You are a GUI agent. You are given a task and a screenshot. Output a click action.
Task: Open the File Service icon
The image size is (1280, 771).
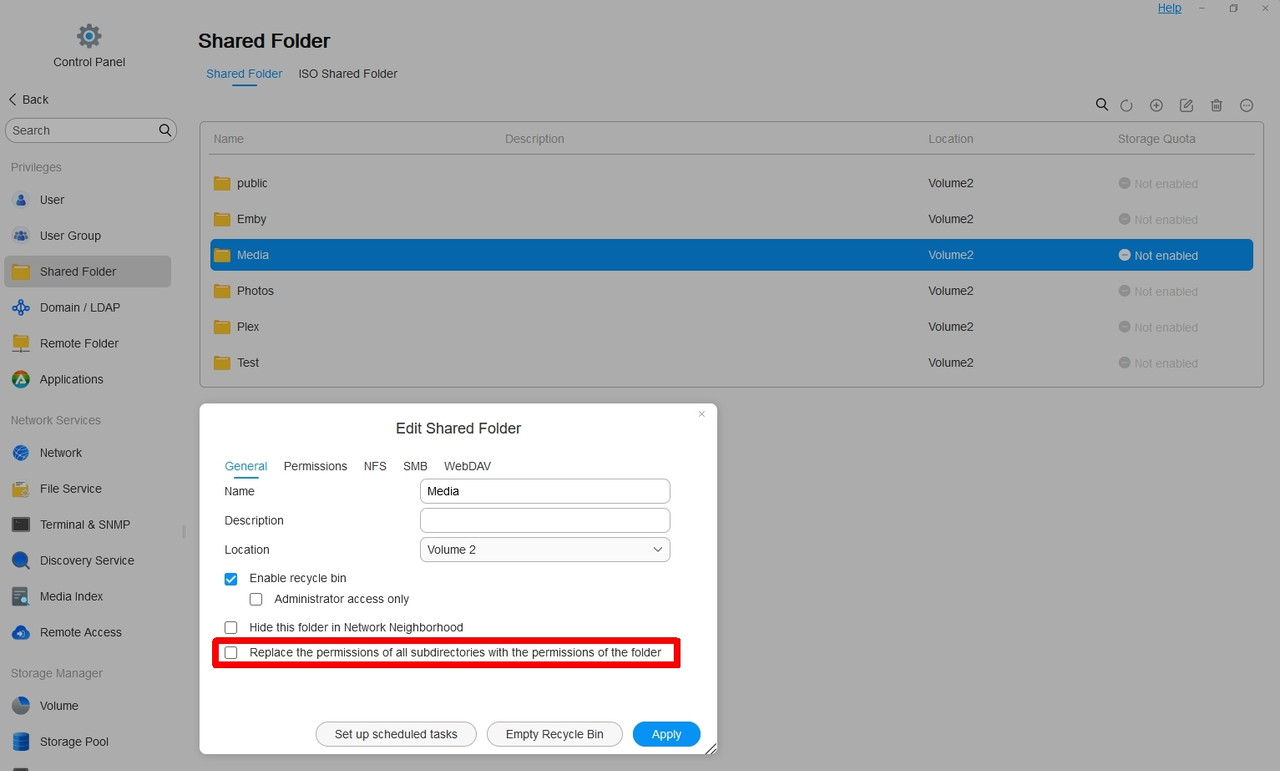pos(21,489)
